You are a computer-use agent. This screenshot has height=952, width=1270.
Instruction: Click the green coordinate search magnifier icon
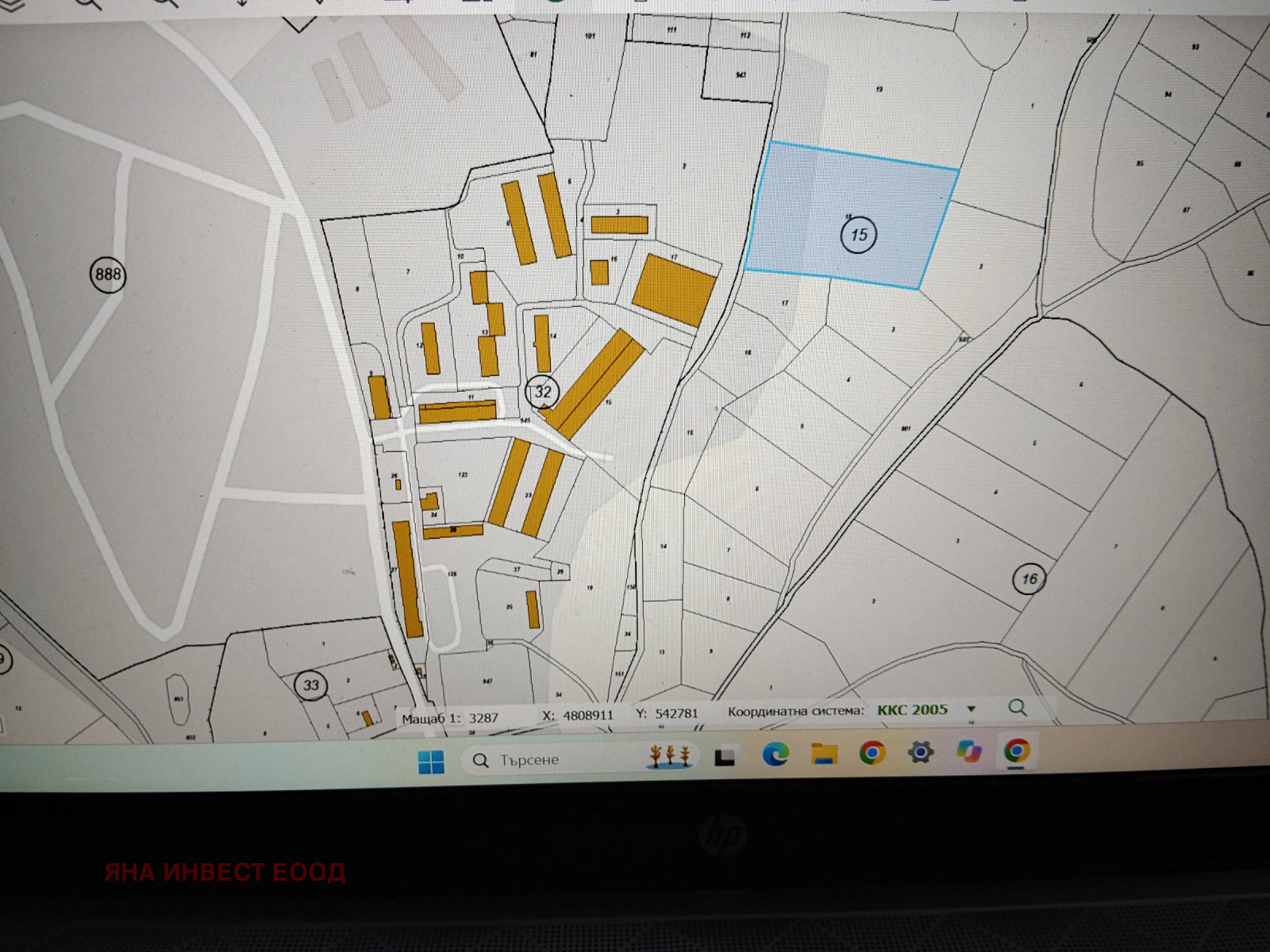(x=1017, y=707)
